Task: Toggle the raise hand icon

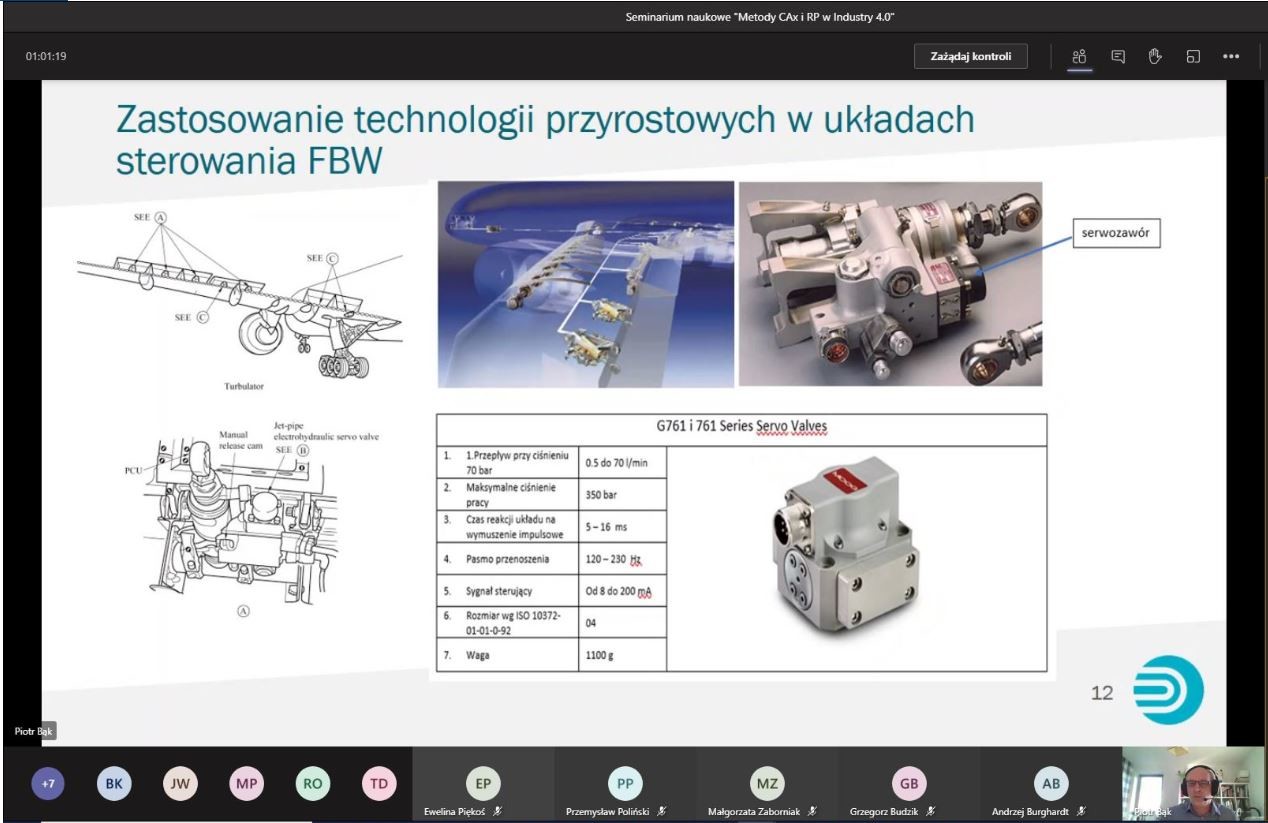Action: tap(1154, 56)
